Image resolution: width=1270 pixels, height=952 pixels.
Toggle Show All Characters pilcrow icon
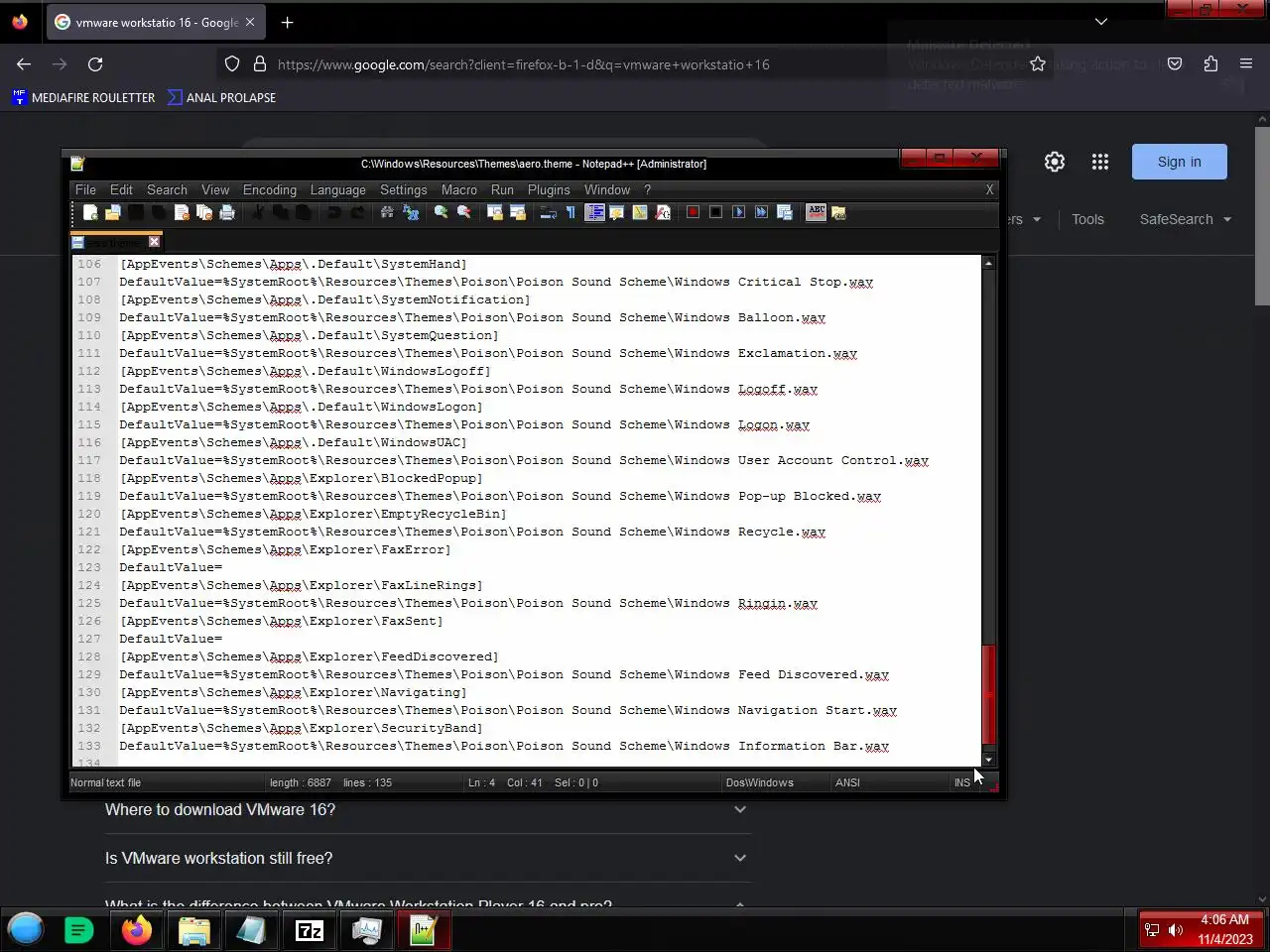point(571,212)
